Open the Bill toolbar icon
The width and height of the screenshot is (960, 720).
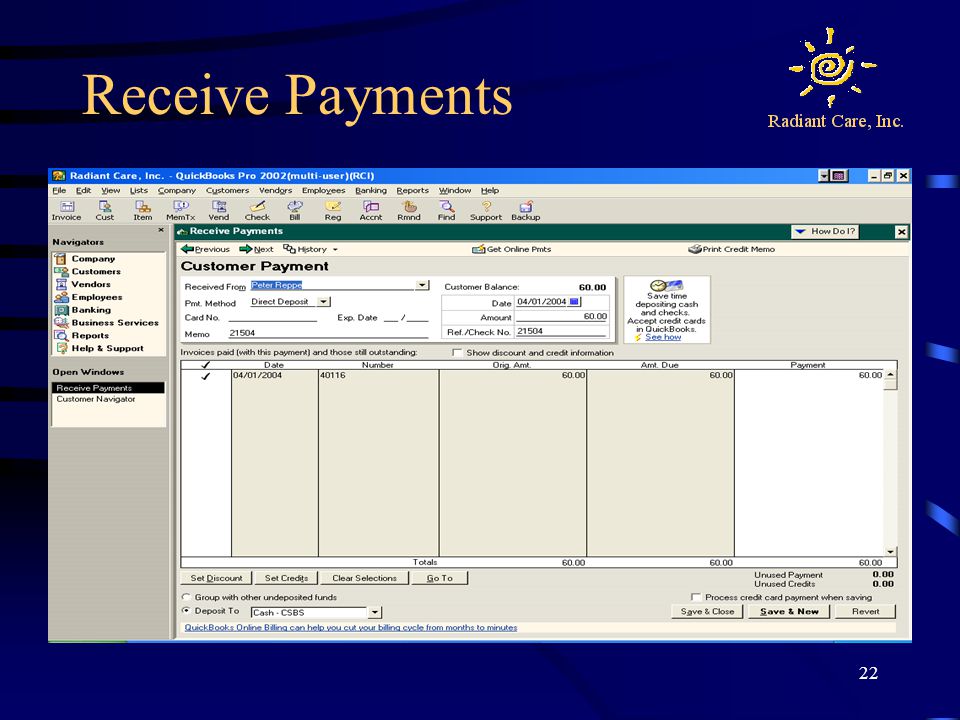click(x=294, y=211)
